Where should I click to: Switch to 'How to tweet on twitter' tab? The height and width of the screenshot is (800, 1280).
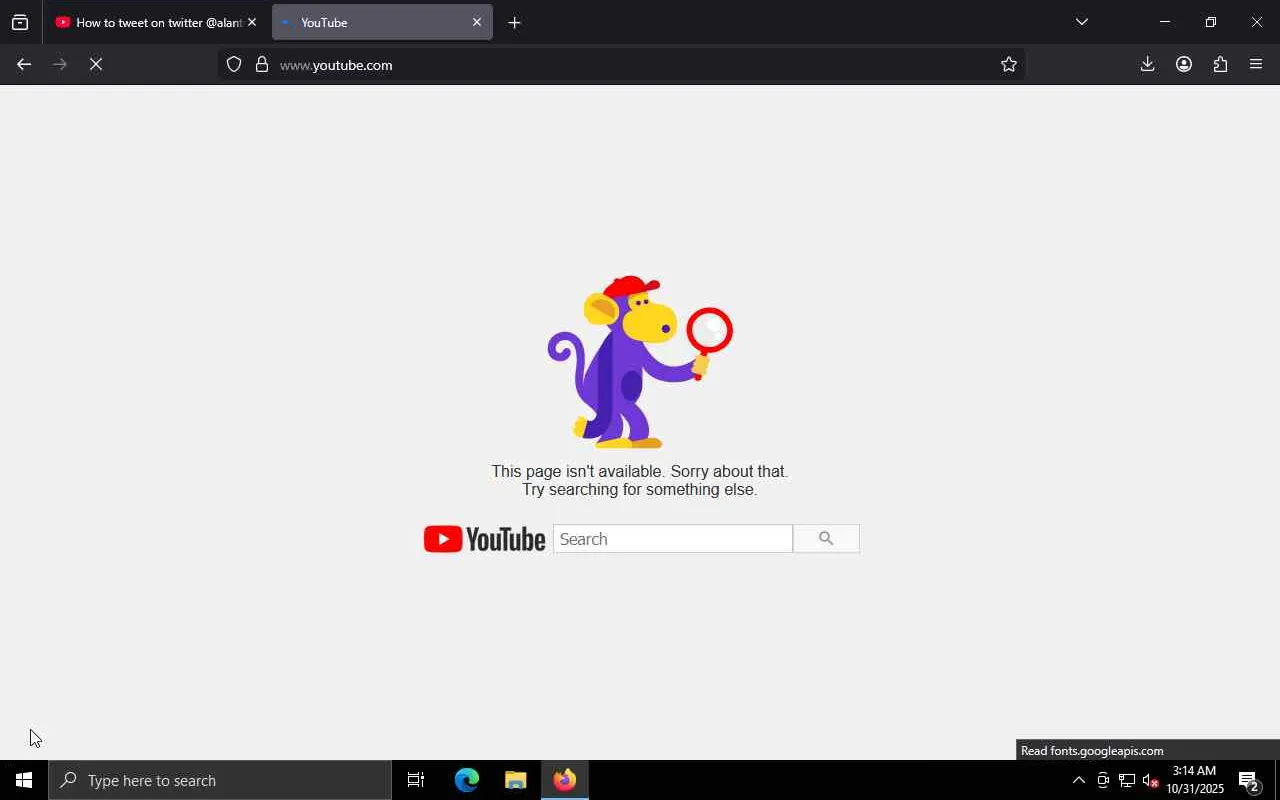pos(149,22)
